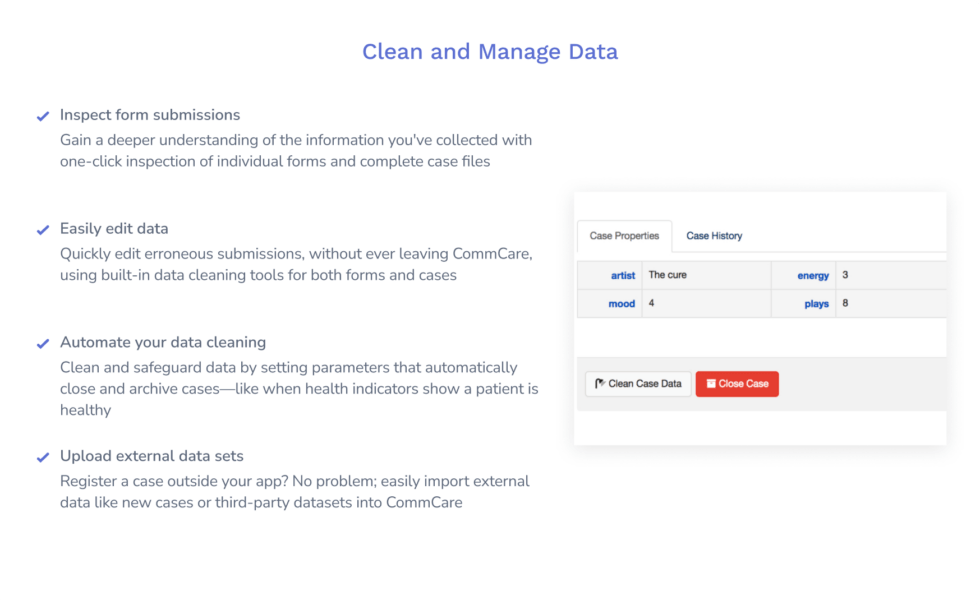Click the Clean and Manage Data heading
The height and width of the screenshot is (605, 980).
[x=489, y=51]
